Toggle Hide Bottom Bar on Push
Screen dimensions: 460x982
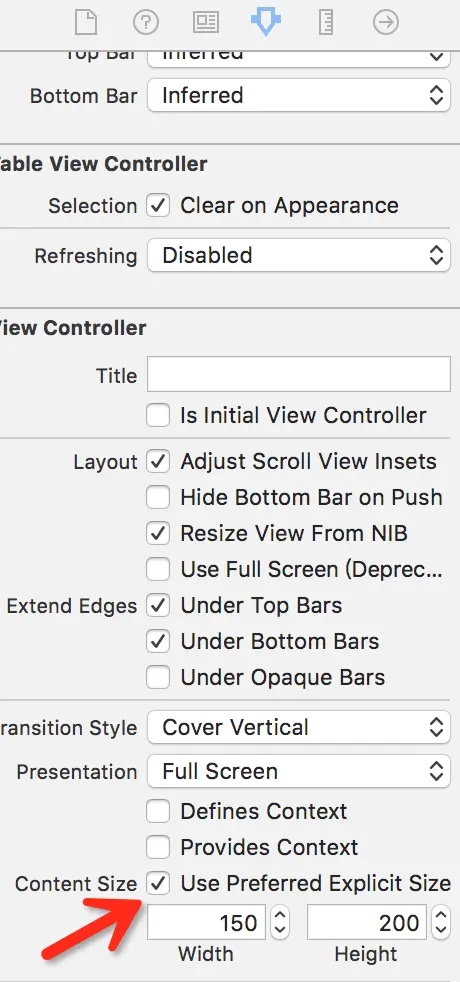pos(158,498)
